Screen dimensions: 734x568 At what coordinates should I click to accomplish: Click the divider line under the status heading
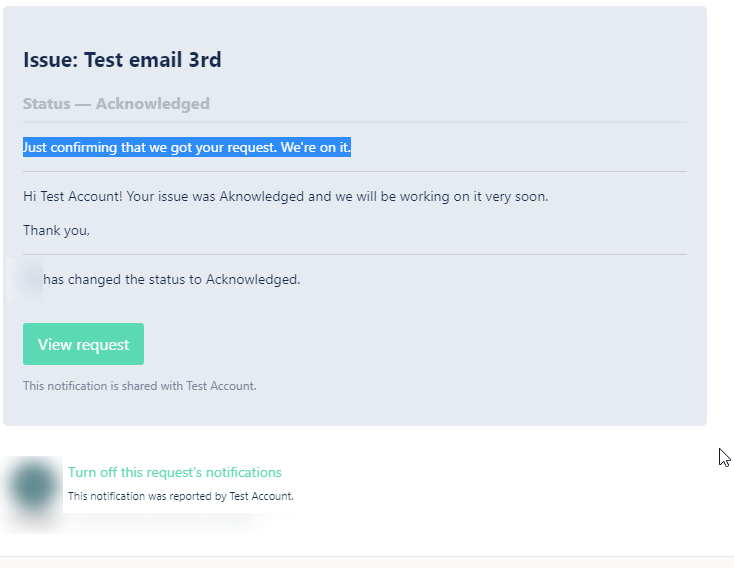[355, 122]
